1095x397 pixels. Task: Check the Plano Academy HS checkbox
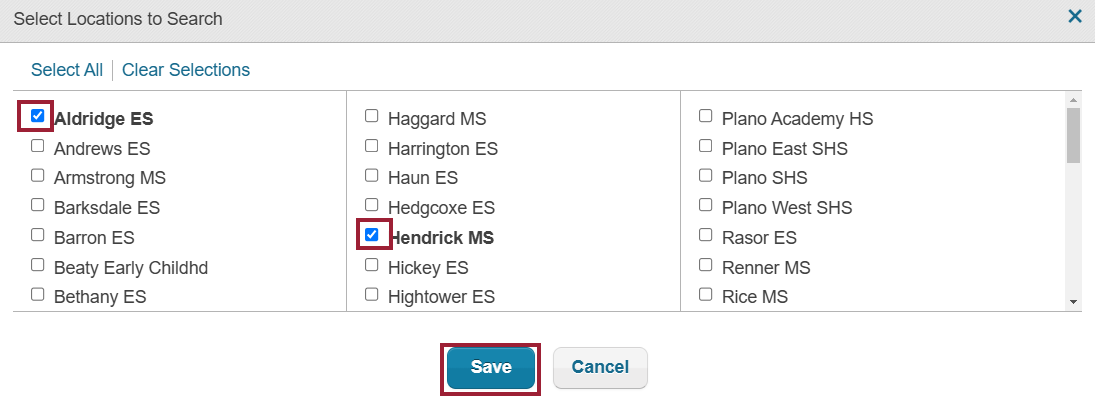click(x=705, y=116)
